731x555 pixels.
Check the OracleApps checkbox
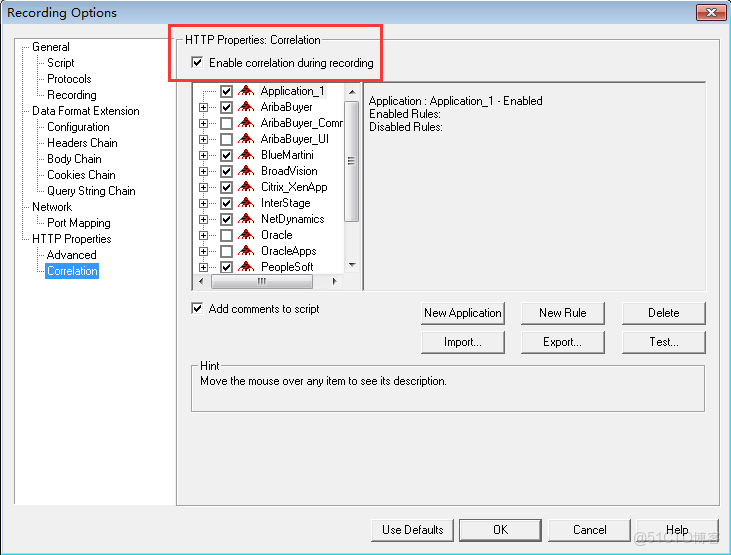coord(227,251)
